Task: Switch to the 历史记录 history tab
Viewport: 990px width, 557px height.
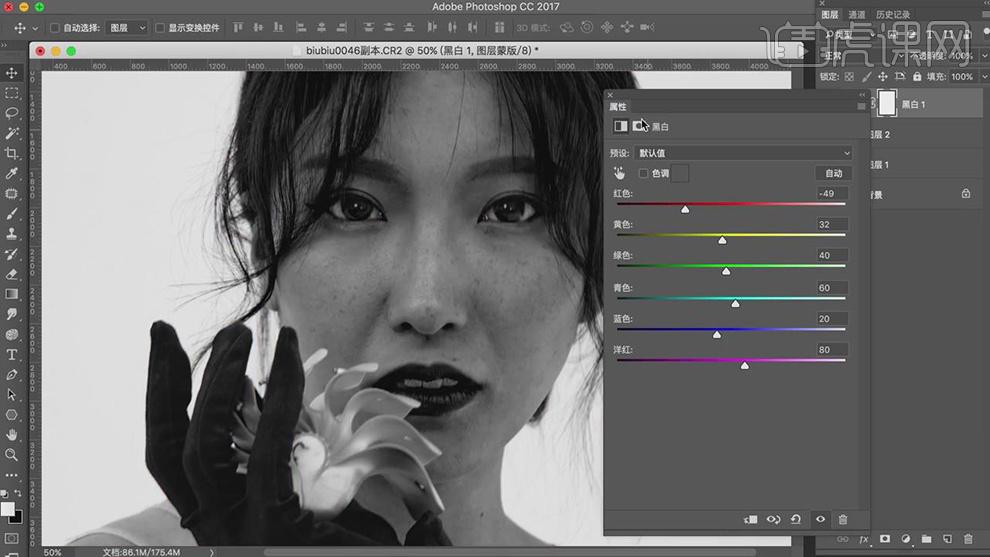Action: click(893, 15)
